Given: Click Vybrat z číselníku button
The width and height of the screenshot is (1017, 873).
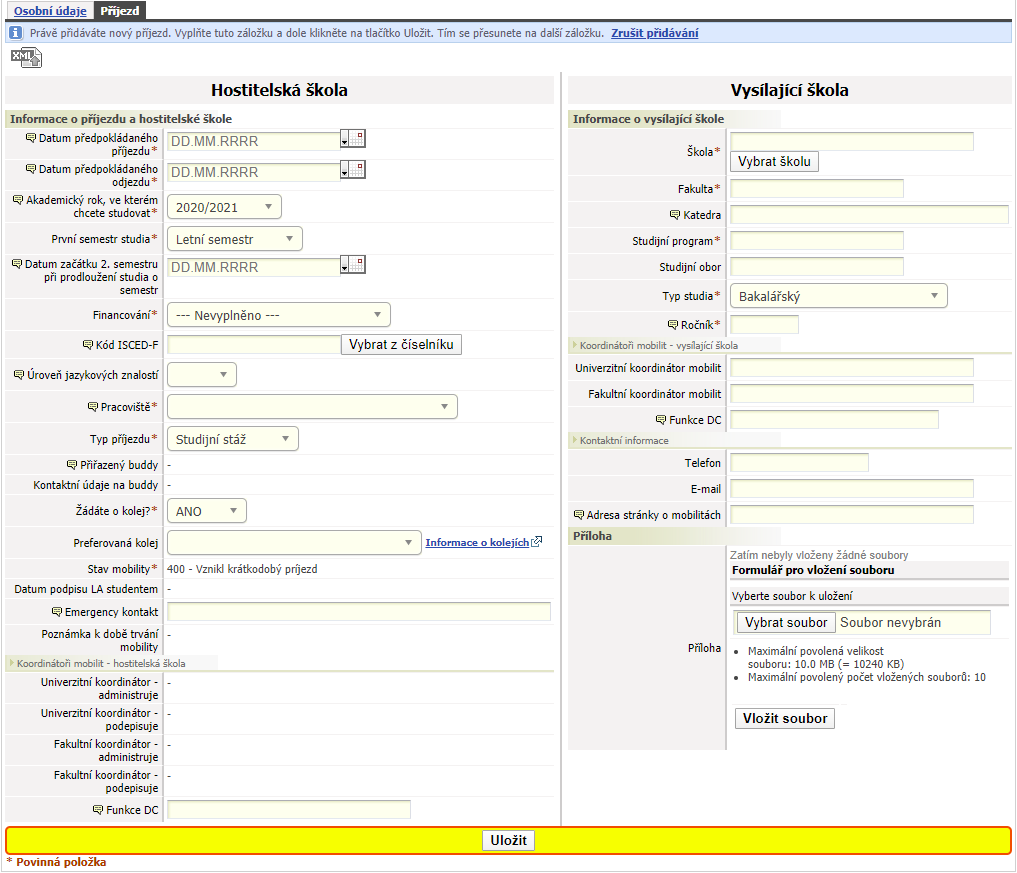Looking at the screenshot, I should click(401, 344).
